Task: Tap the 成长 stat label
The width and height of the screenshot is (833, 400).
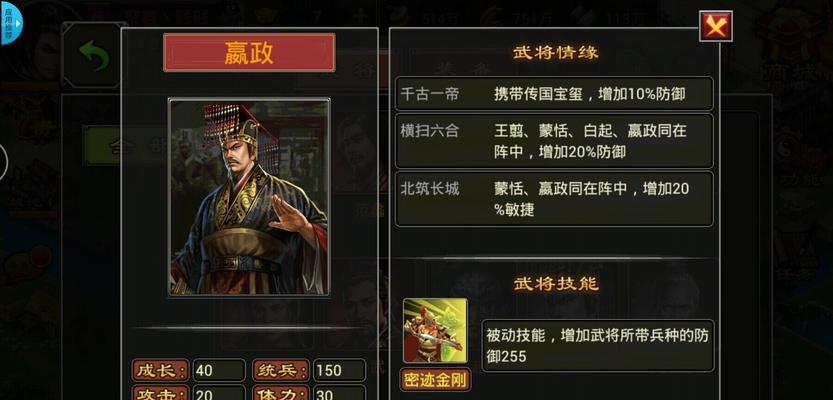Action: pos(160,370)
